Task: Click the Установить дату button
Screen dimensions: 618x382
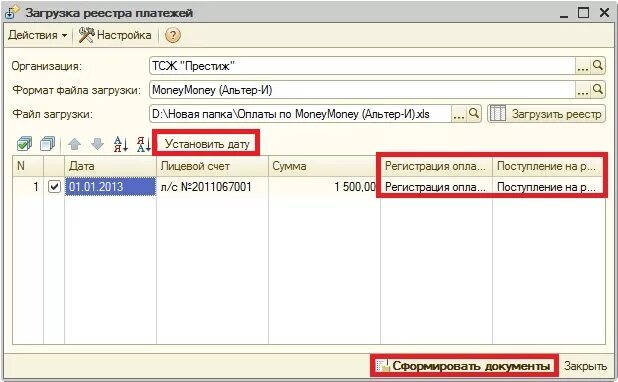Action: tap(207, 144)
